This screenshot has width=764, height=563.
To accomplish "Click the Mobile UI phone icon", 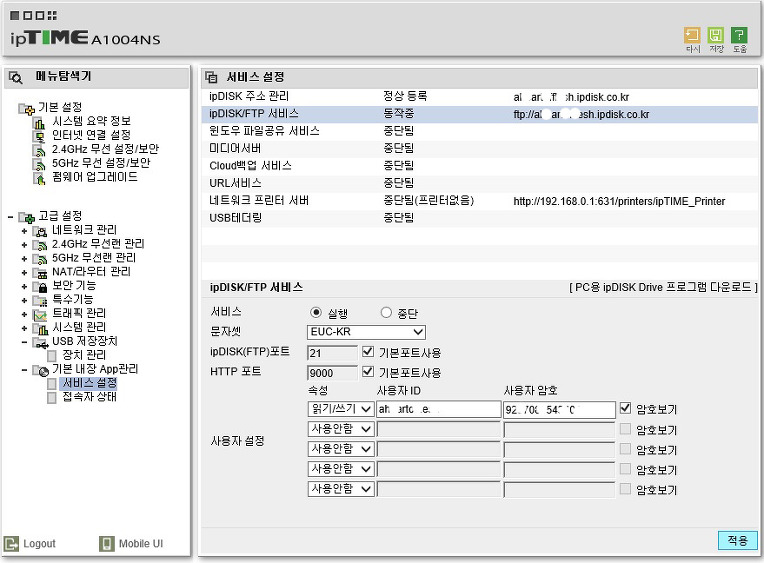I will 106,544.
